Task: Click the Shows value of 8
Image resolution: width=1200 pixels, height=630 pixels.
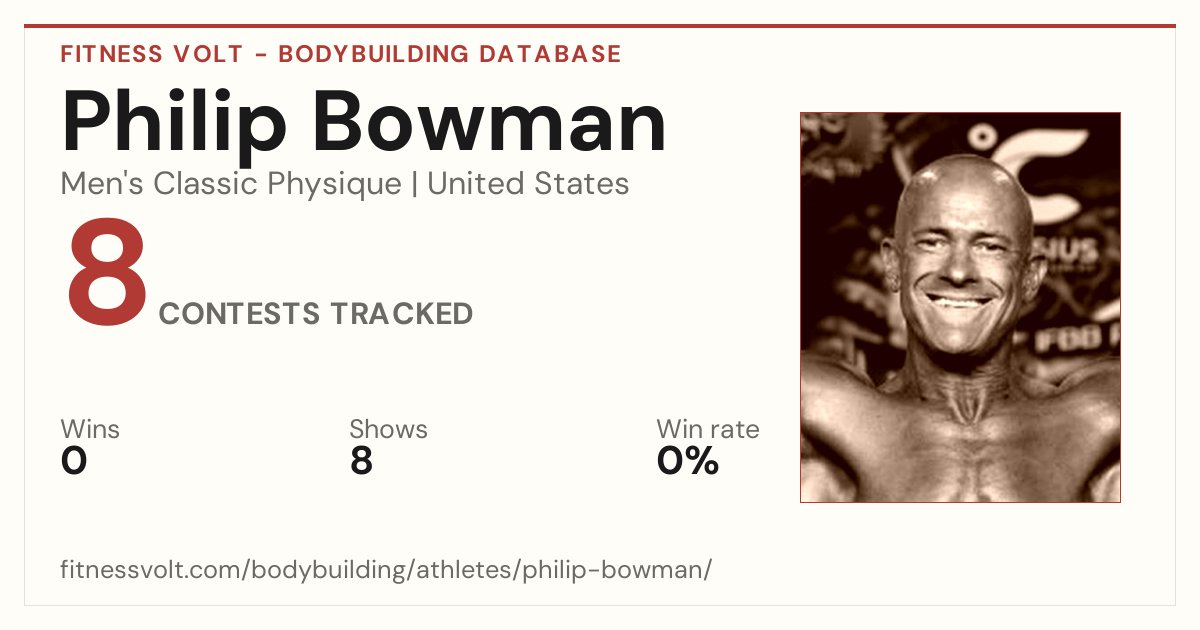Action: pyautogui.click(x=361, y=461)
